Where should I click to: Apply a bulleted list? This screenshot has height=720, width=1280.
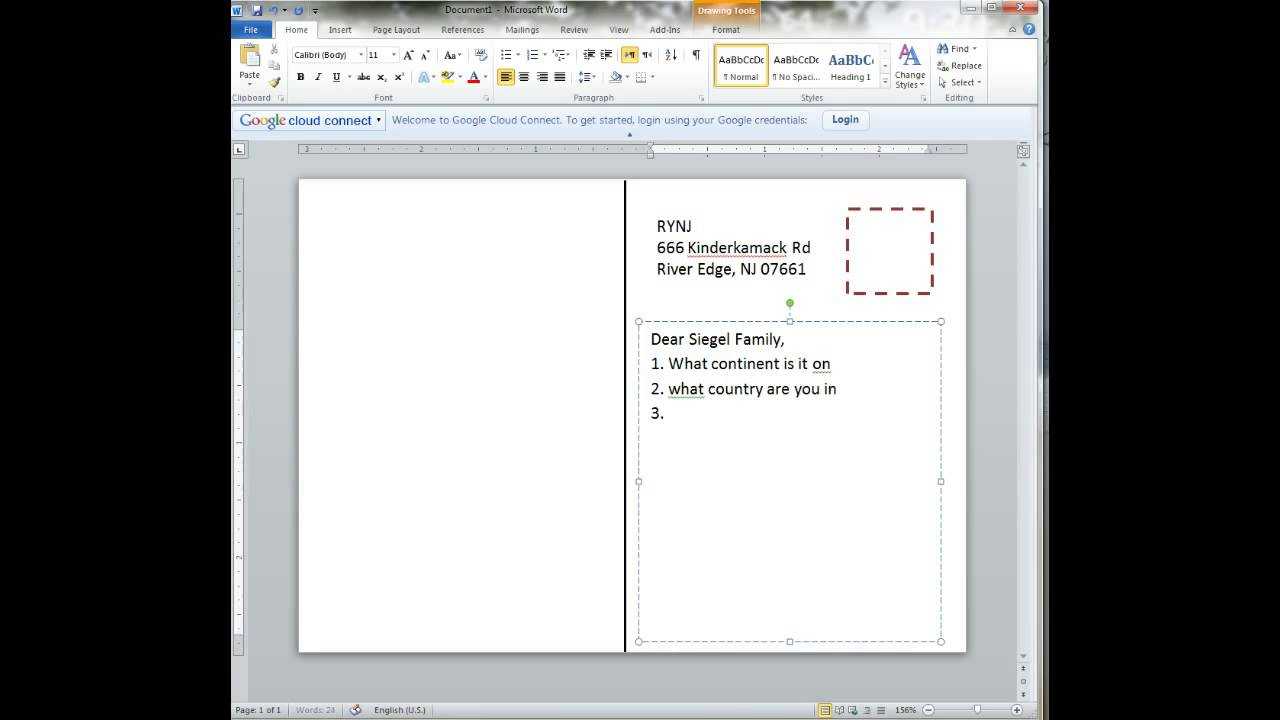pyautogui.click(x=506, y=55)
